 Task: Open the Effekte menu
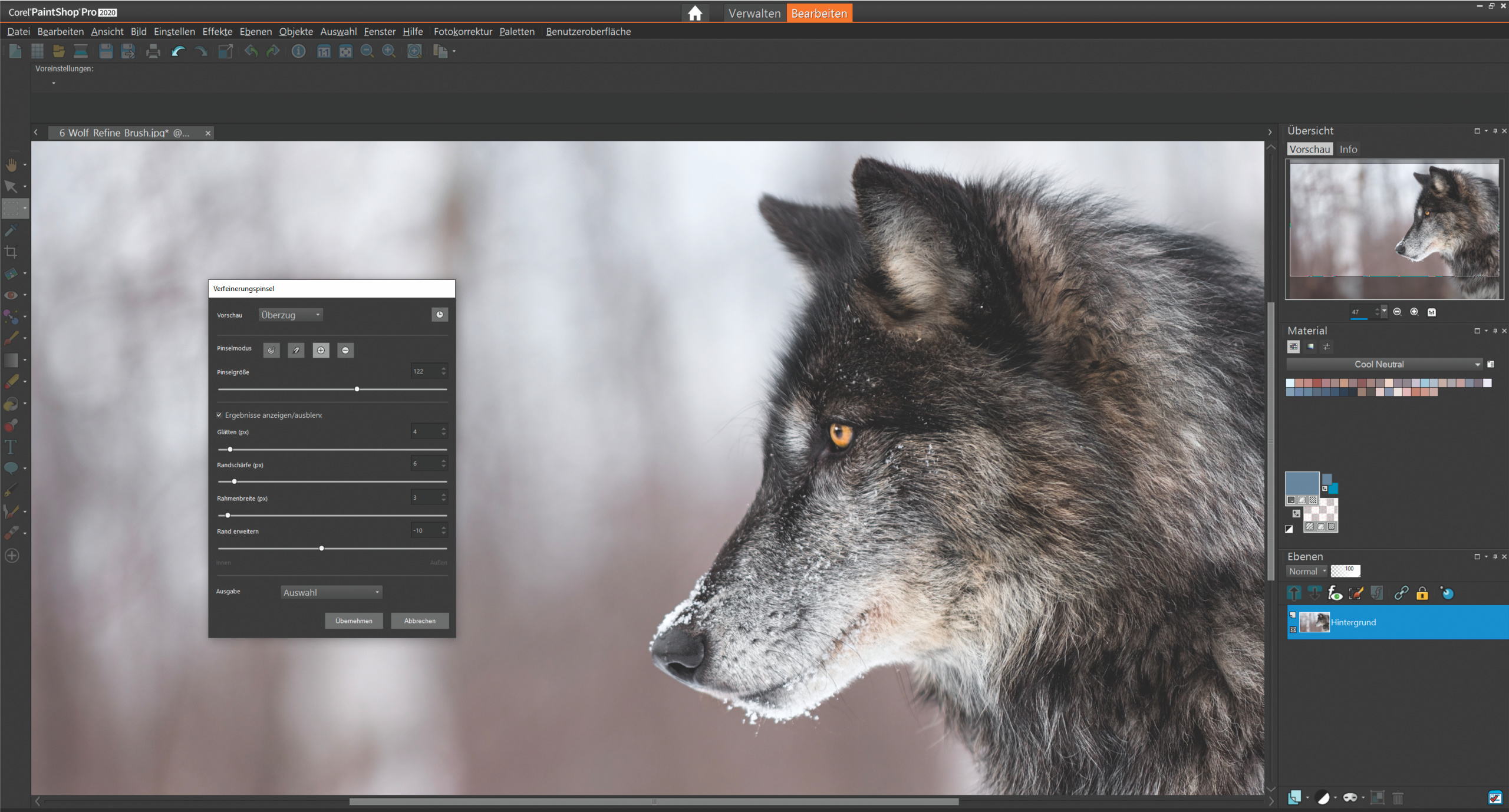point(217,32)
